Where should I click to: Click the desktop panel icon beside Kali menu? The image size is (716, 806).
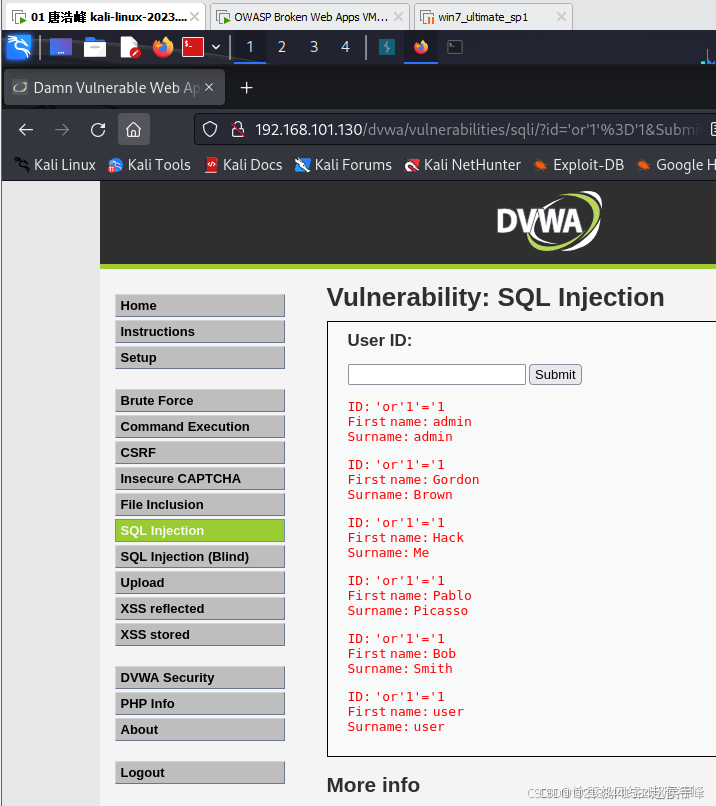point(61,47)
